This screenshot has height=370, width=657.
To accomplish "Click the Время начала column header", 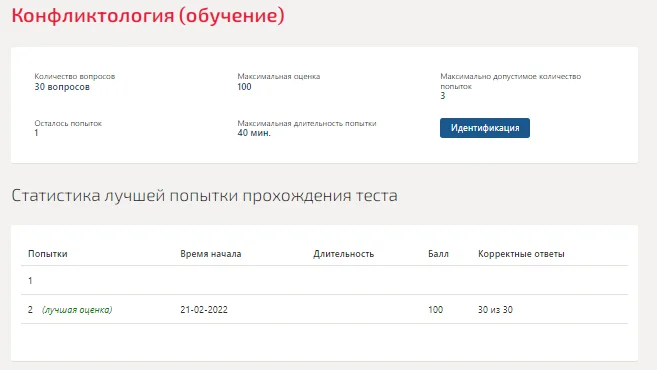I will coord(211,254).
